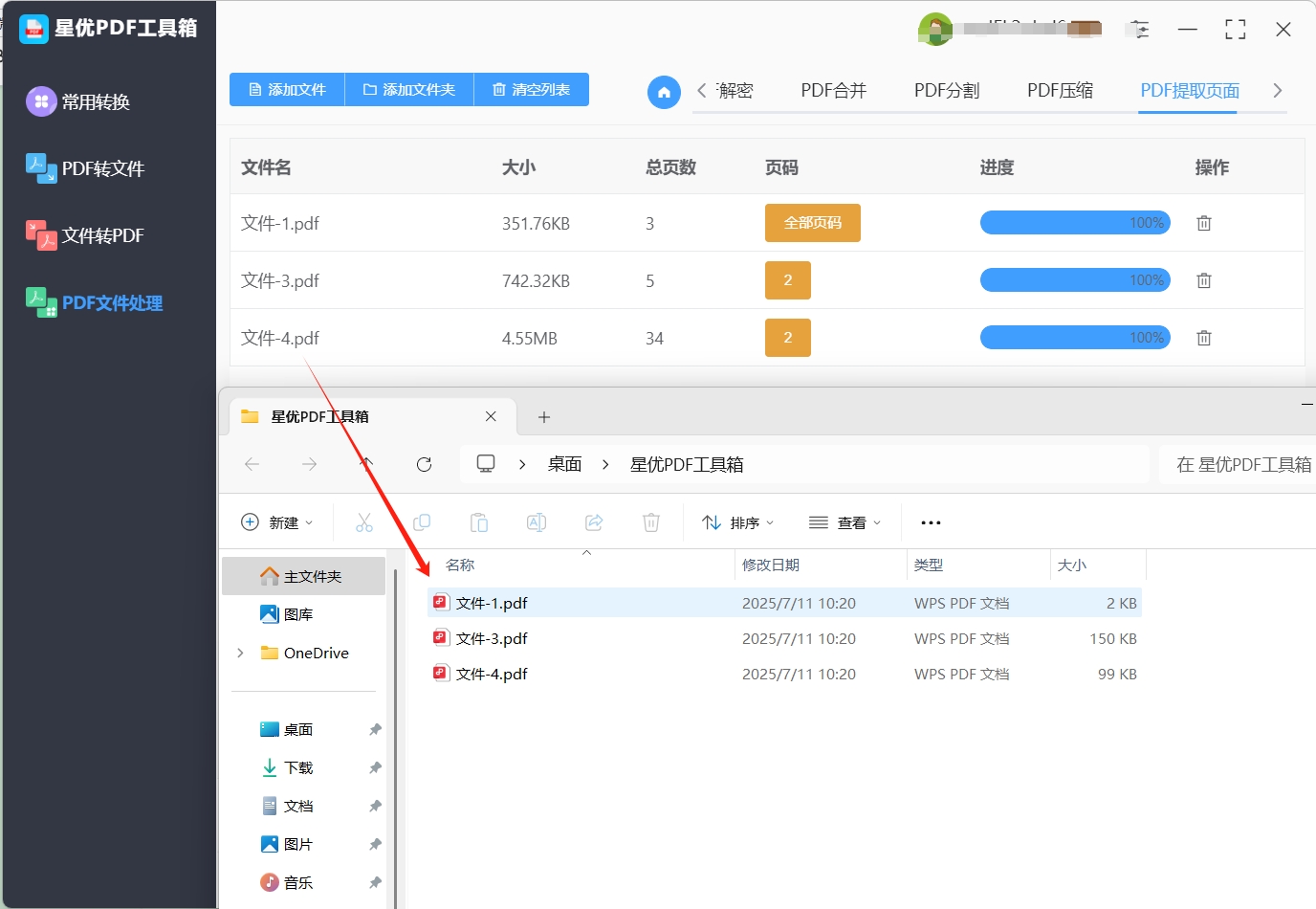Open the 文件转PDF sidebar section
Image resolution: width=1316 pixels, height=909 pixels.
coord(85,235)
